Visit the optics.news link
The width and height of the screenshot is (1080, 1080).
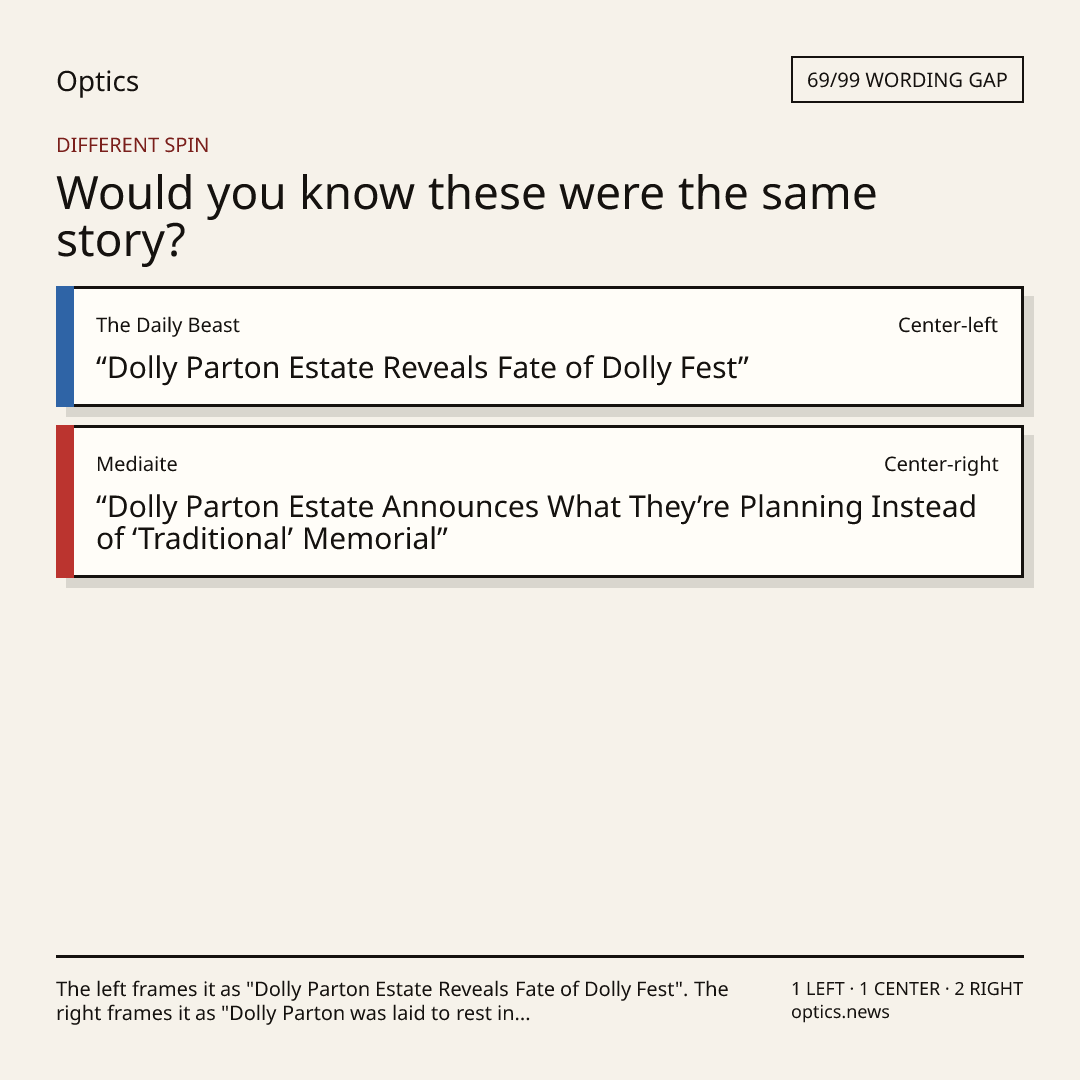(x=840, y=1012)
